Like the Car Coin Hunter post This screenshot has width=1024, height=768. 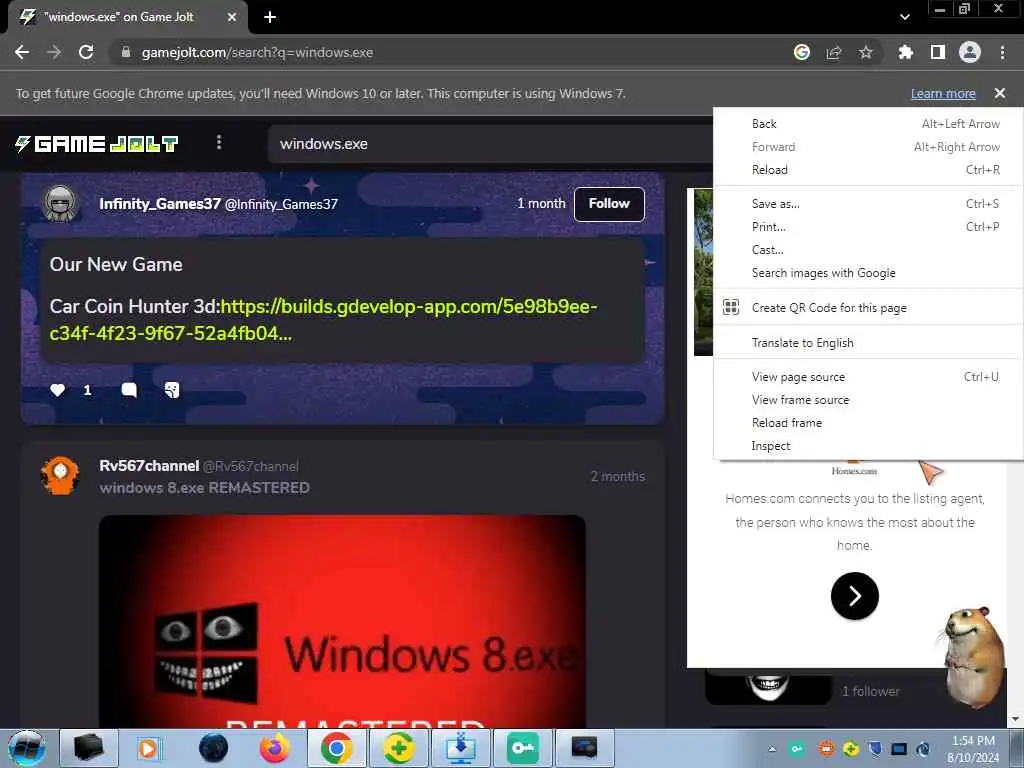(57, 390)
